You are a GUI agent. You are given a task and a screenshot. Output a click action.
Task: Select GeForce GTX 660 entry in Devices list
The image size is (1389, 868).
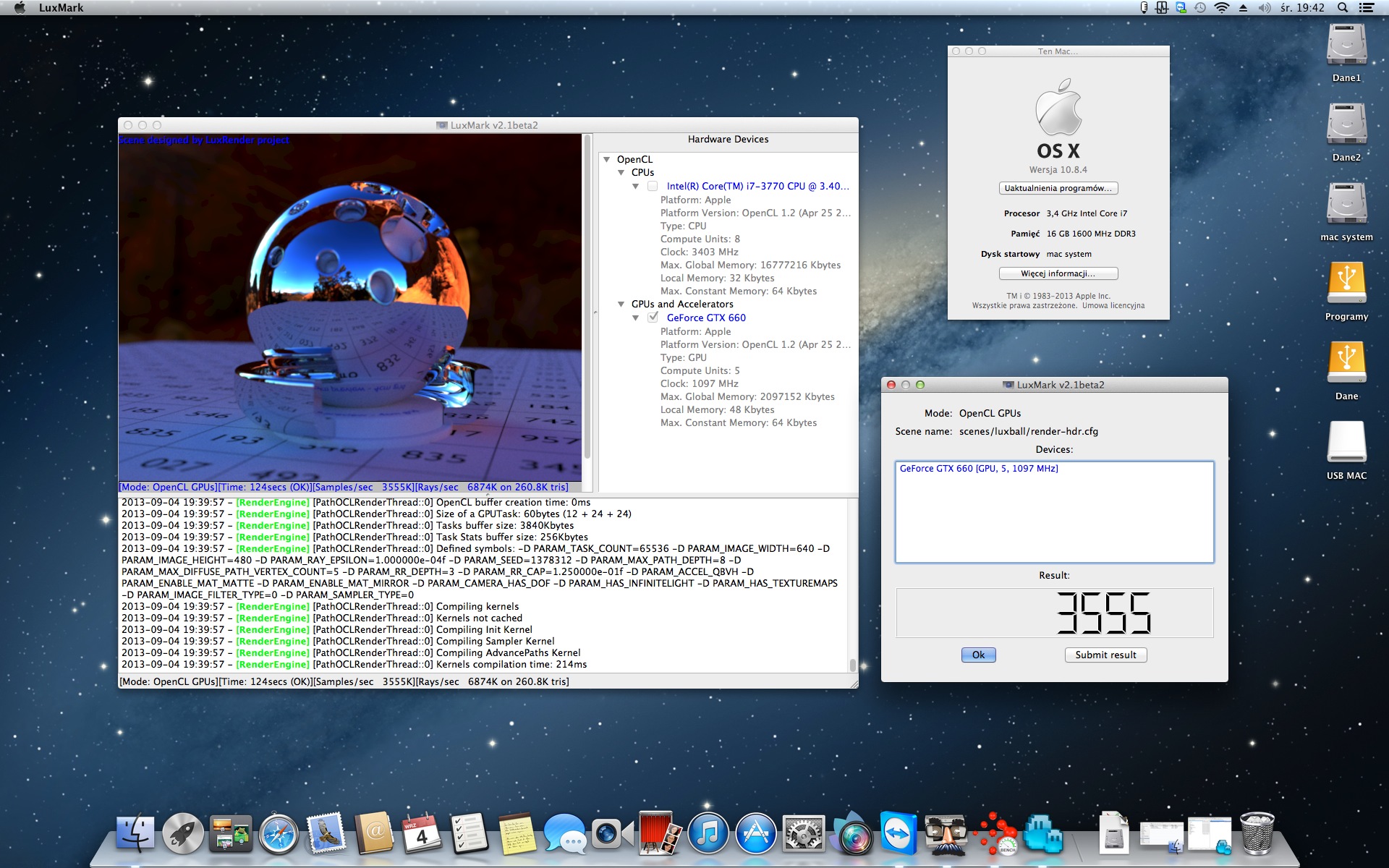coord(979,469)
